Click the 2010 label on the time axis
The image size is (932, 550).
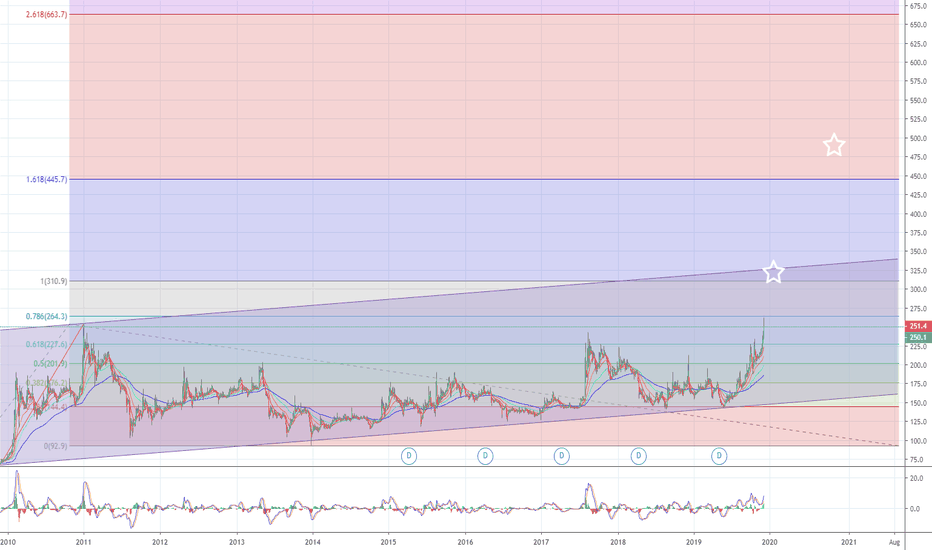tap(8, 542)
